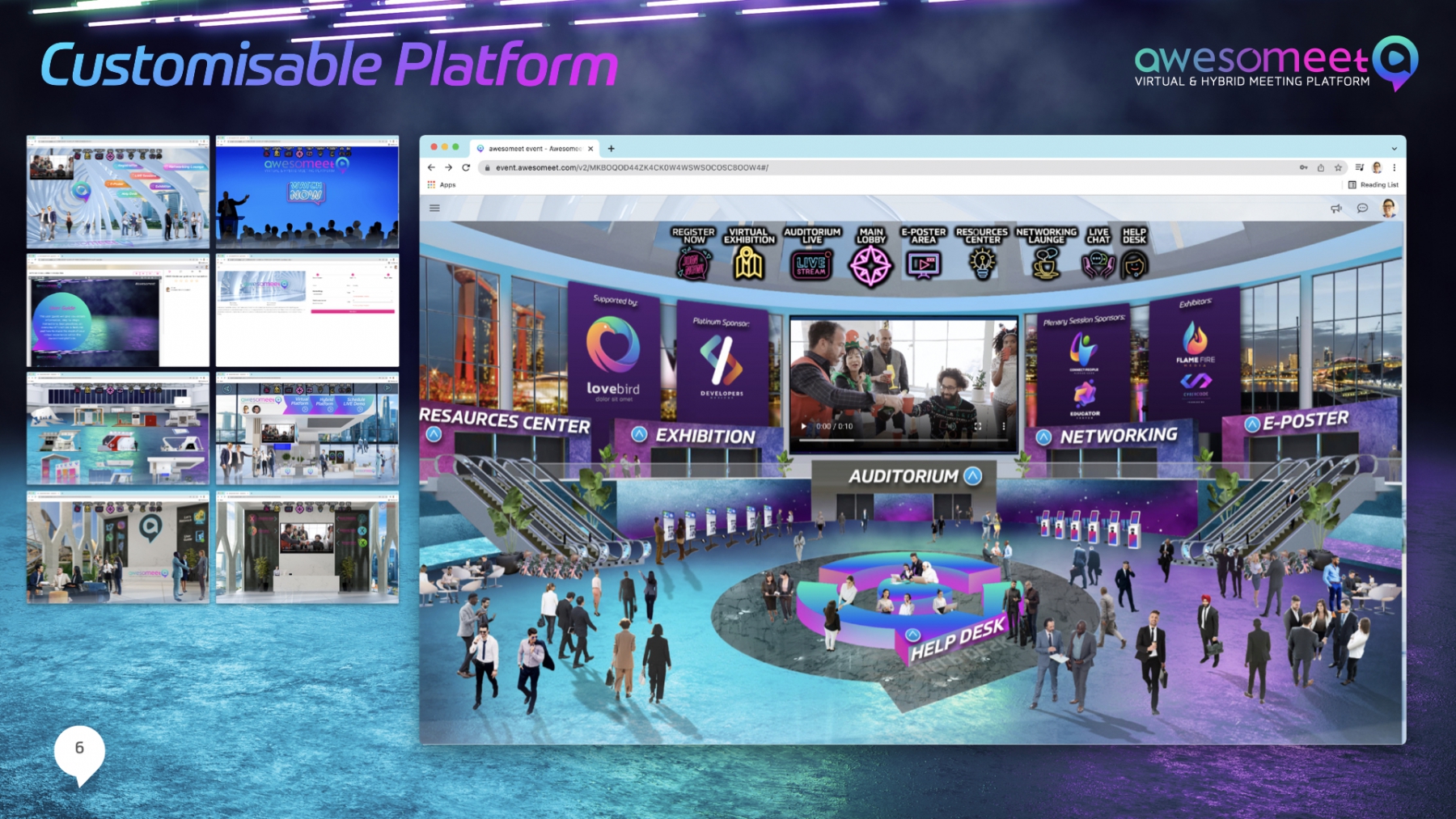
Task: Seek on the lobby video progress bar
Action: pos(904,440)
